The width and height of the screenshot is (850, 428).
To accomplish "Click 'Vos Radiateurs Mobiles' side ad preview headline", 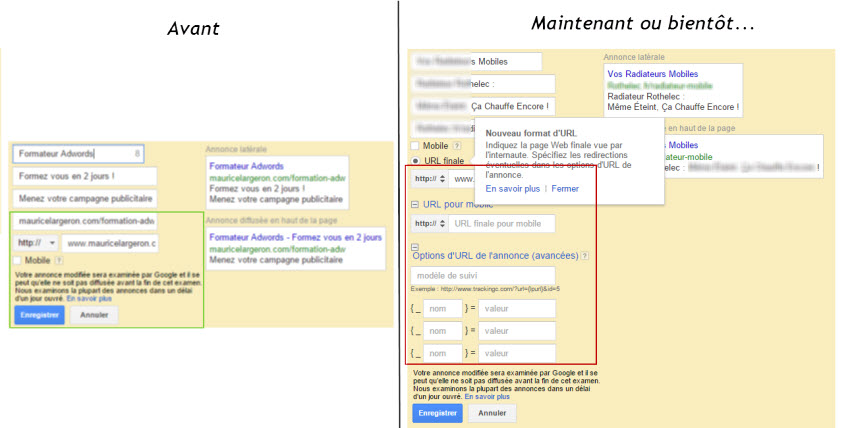I will (x=653, y=74).
